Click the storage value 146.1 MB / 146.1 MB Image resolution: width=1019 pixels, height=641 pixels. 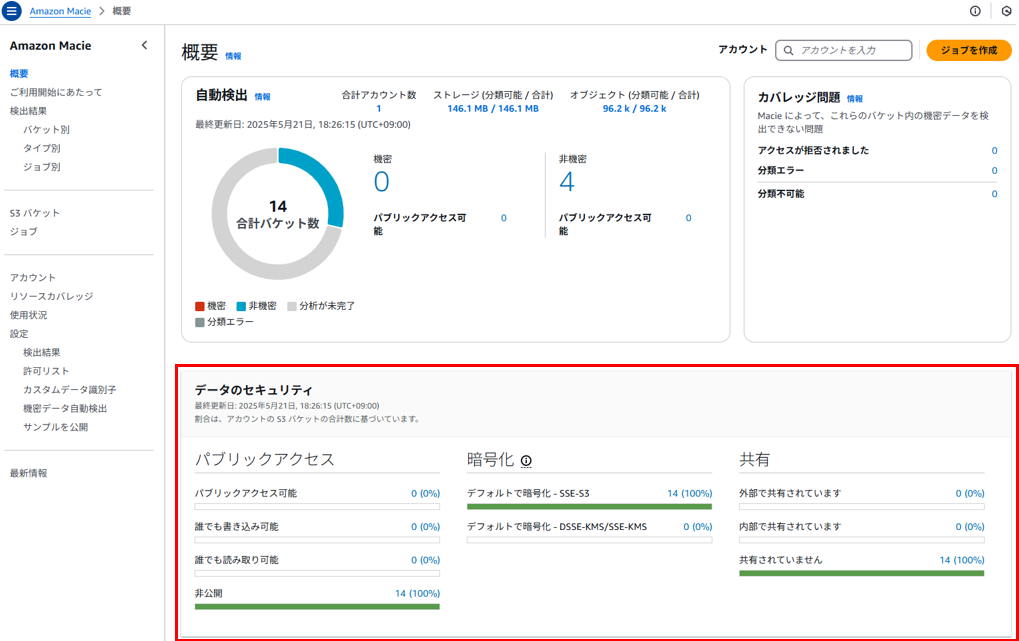[x=493, y=109]
